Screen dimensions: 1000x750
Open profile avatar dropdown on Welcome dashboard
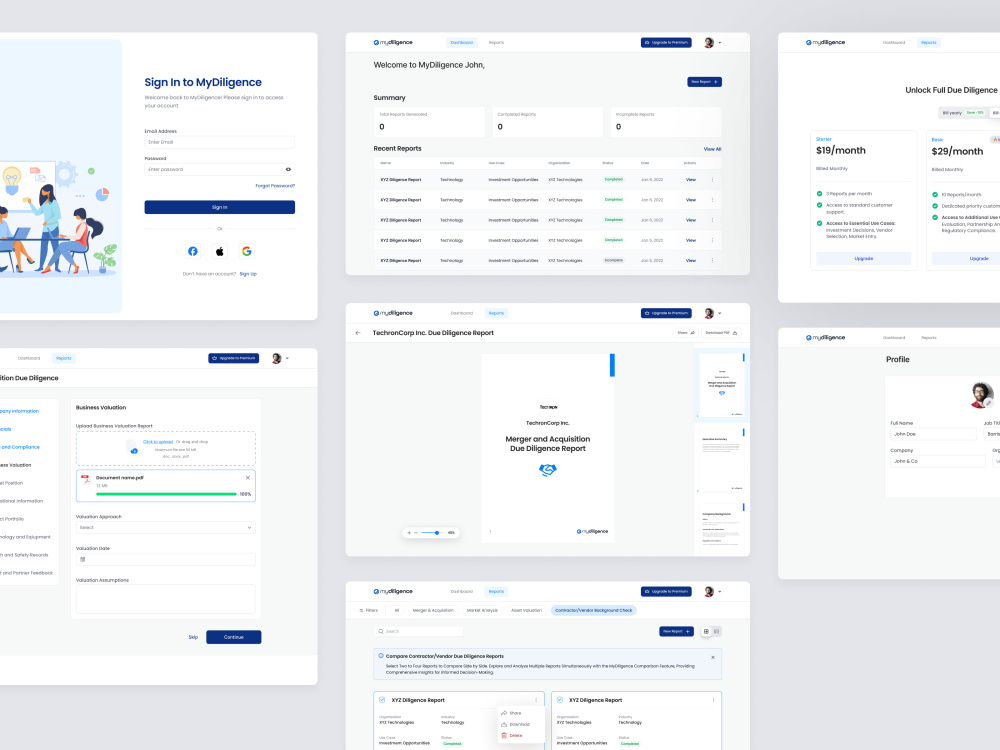point(713,43)
